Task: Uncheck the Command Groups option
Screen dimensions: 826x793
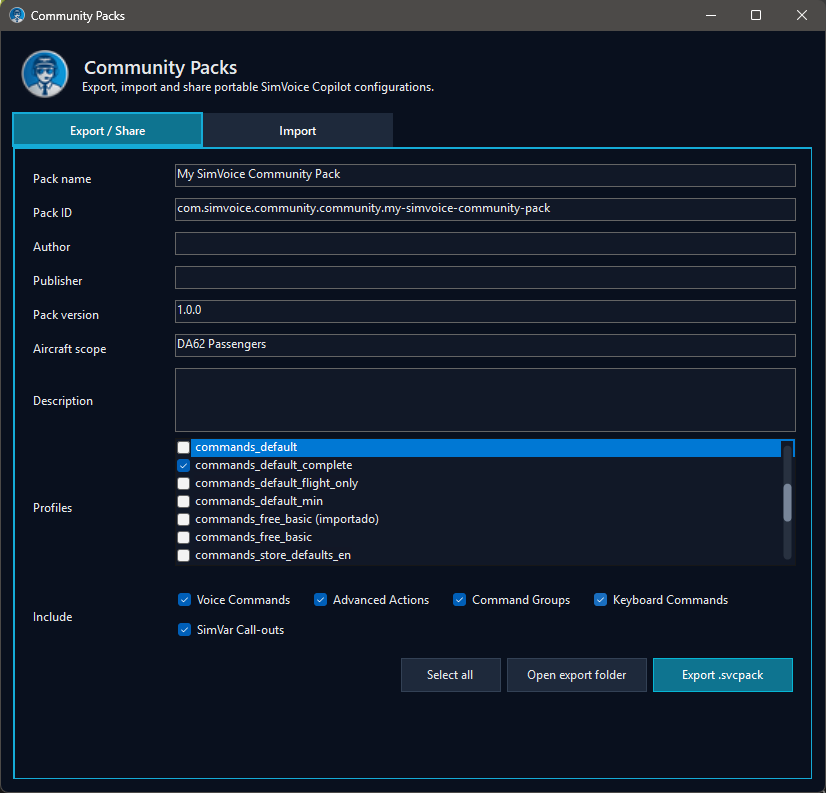Action: tap(459, 600)
